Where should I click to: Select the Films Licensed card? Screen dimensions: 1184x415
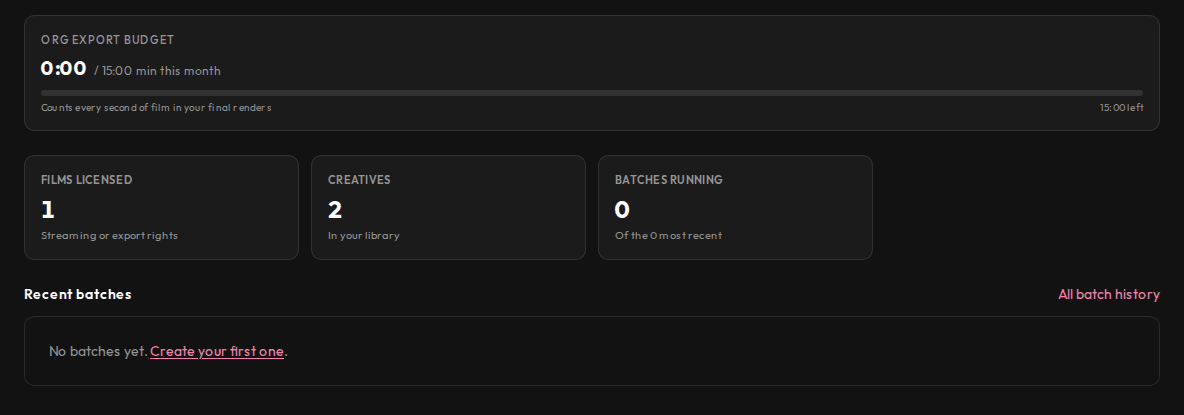(162, 208)
